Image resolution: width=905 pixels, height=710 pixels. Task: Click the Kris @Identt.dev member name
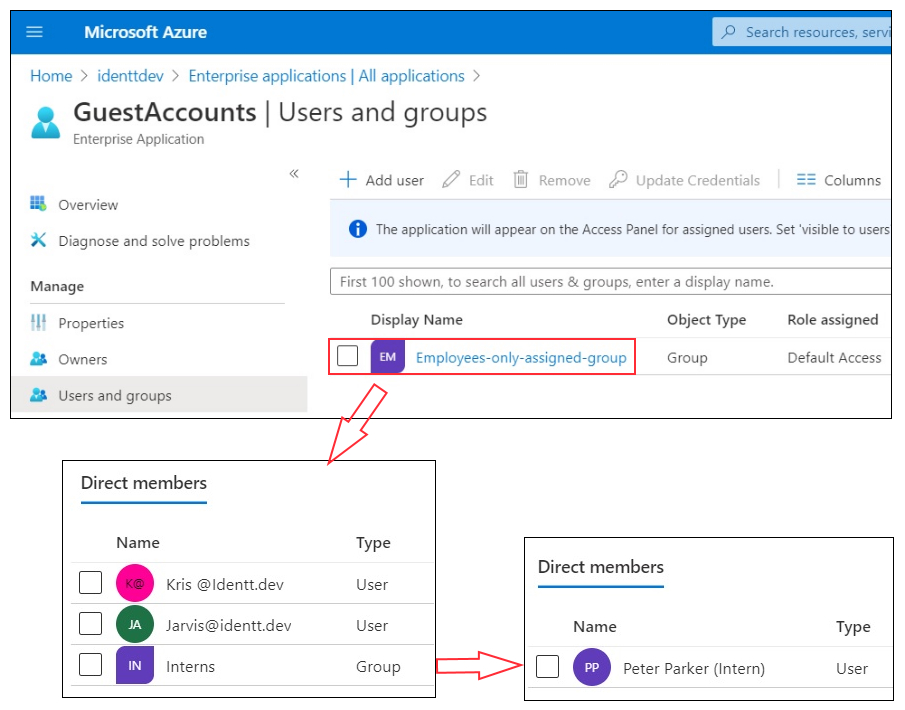(225, 584)
